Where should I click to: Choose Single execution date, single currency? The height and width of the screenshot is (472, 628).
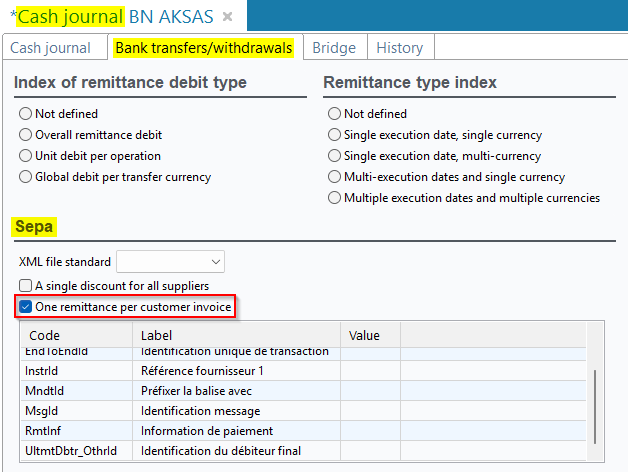click(335, 135)
